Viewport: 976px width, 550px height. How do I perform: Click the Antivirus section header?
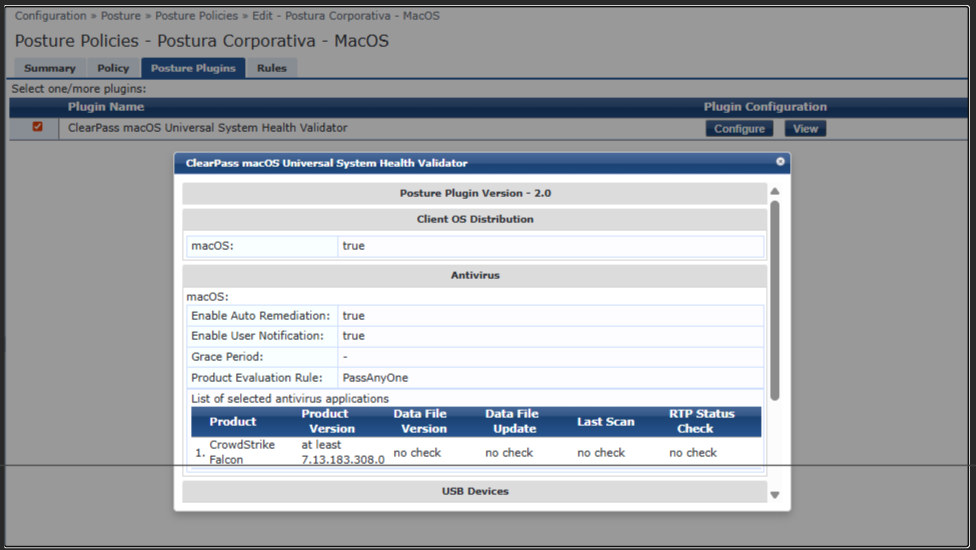pos(475,275)
